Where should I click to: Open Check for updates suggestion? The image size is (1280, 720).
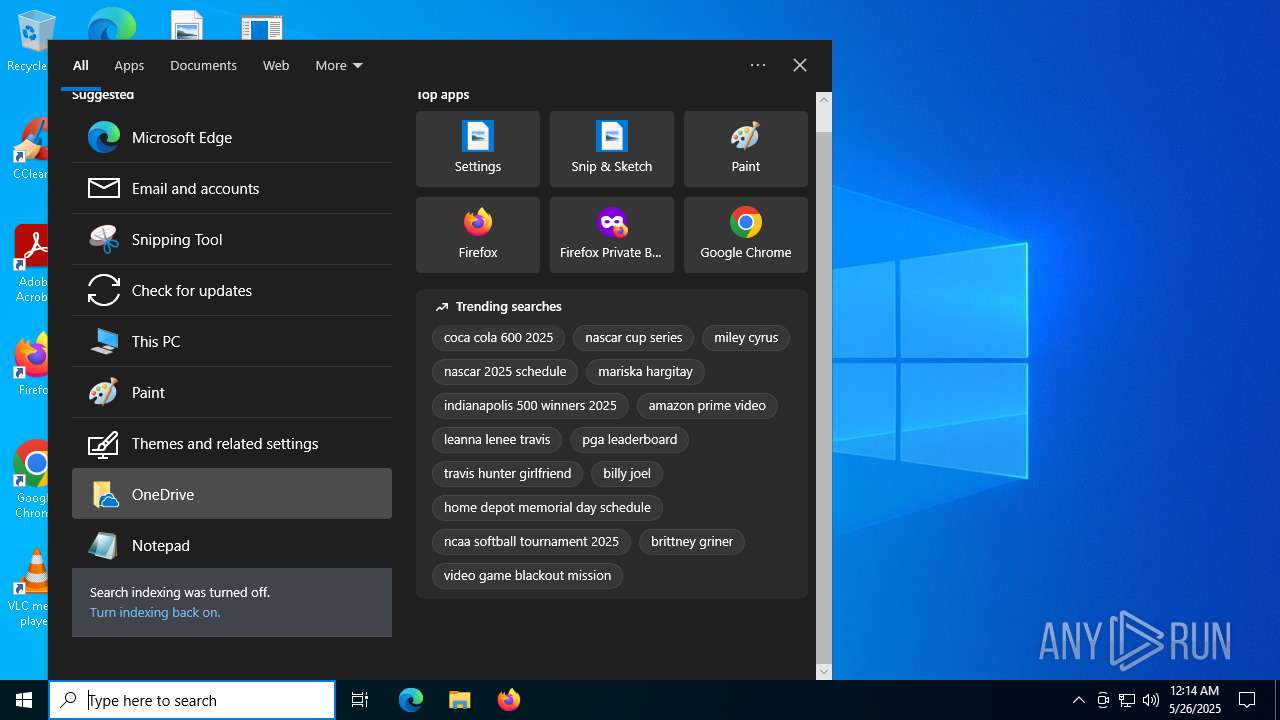(232, 290)
